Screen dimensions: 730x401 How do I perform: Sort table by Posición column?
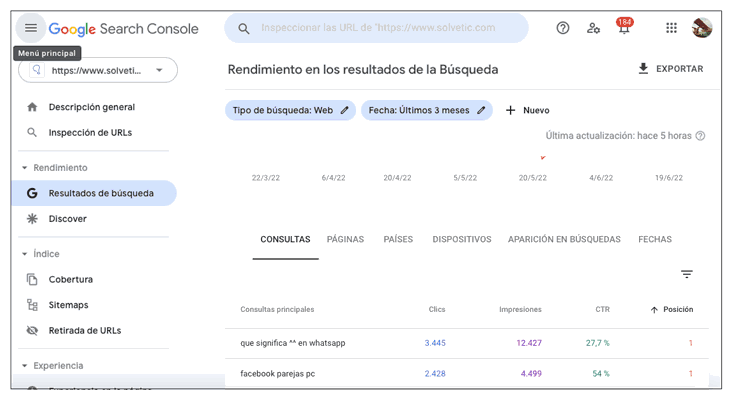pyautogui.click(x=672, y=310)
